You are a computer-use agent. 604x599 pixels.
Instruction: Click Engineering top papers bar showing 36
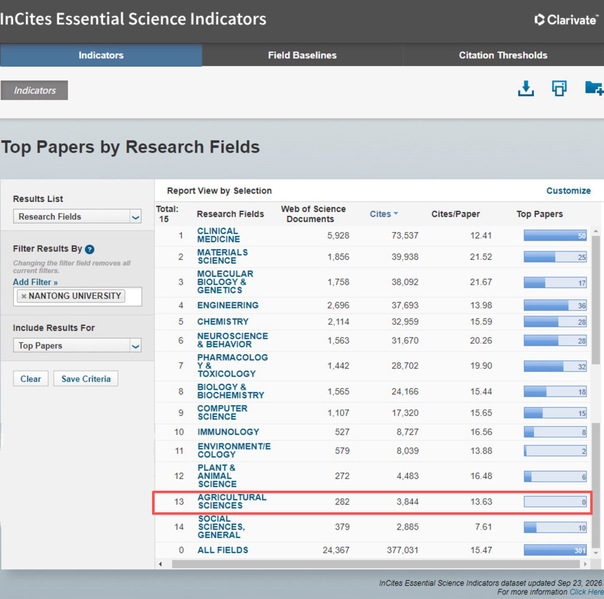pyautogui.click(x=555, y=305)
